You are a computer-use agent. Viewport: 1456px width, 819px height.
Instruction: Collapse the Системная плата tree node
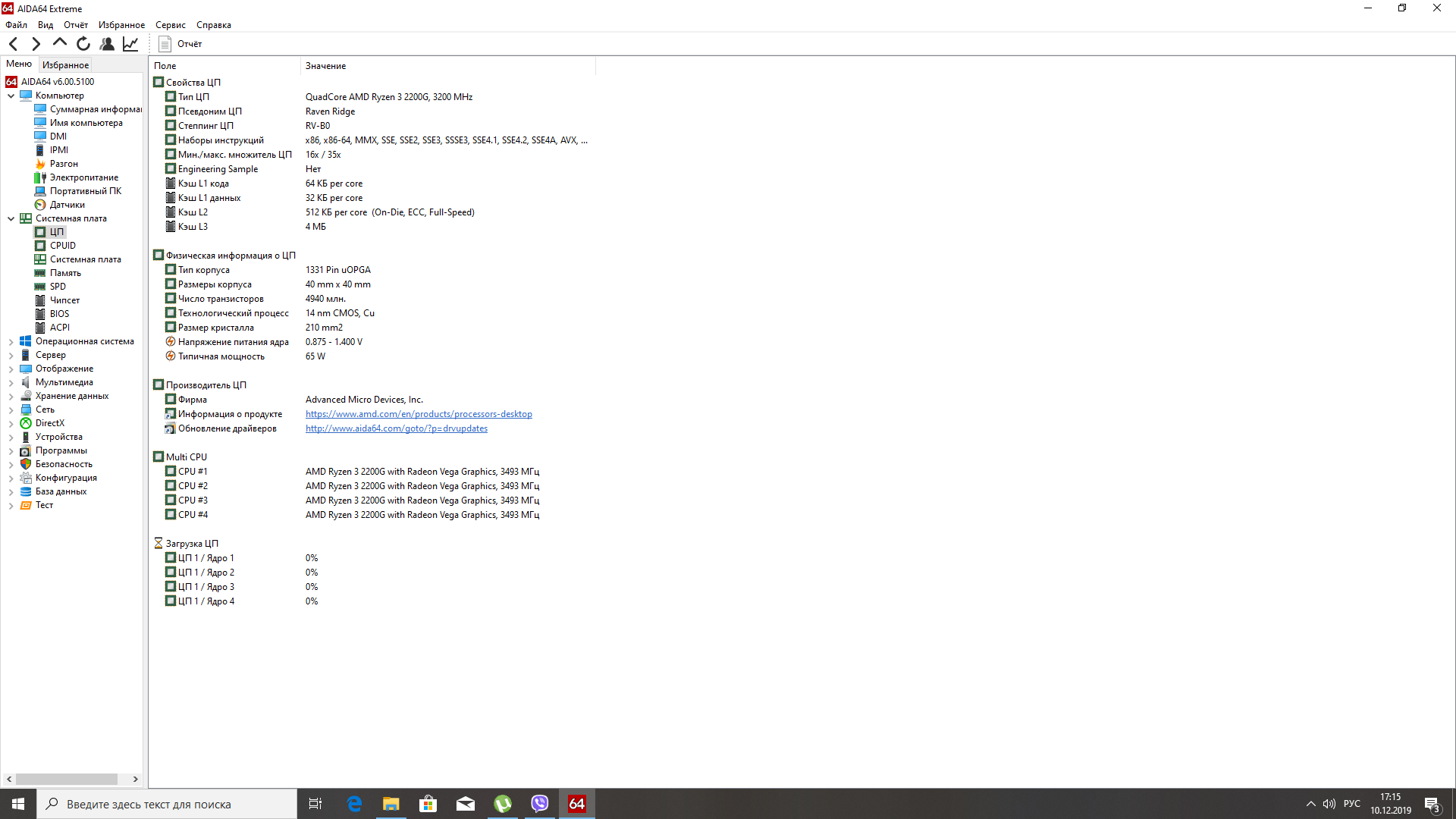pyautogui.click(x=11, y=218)
